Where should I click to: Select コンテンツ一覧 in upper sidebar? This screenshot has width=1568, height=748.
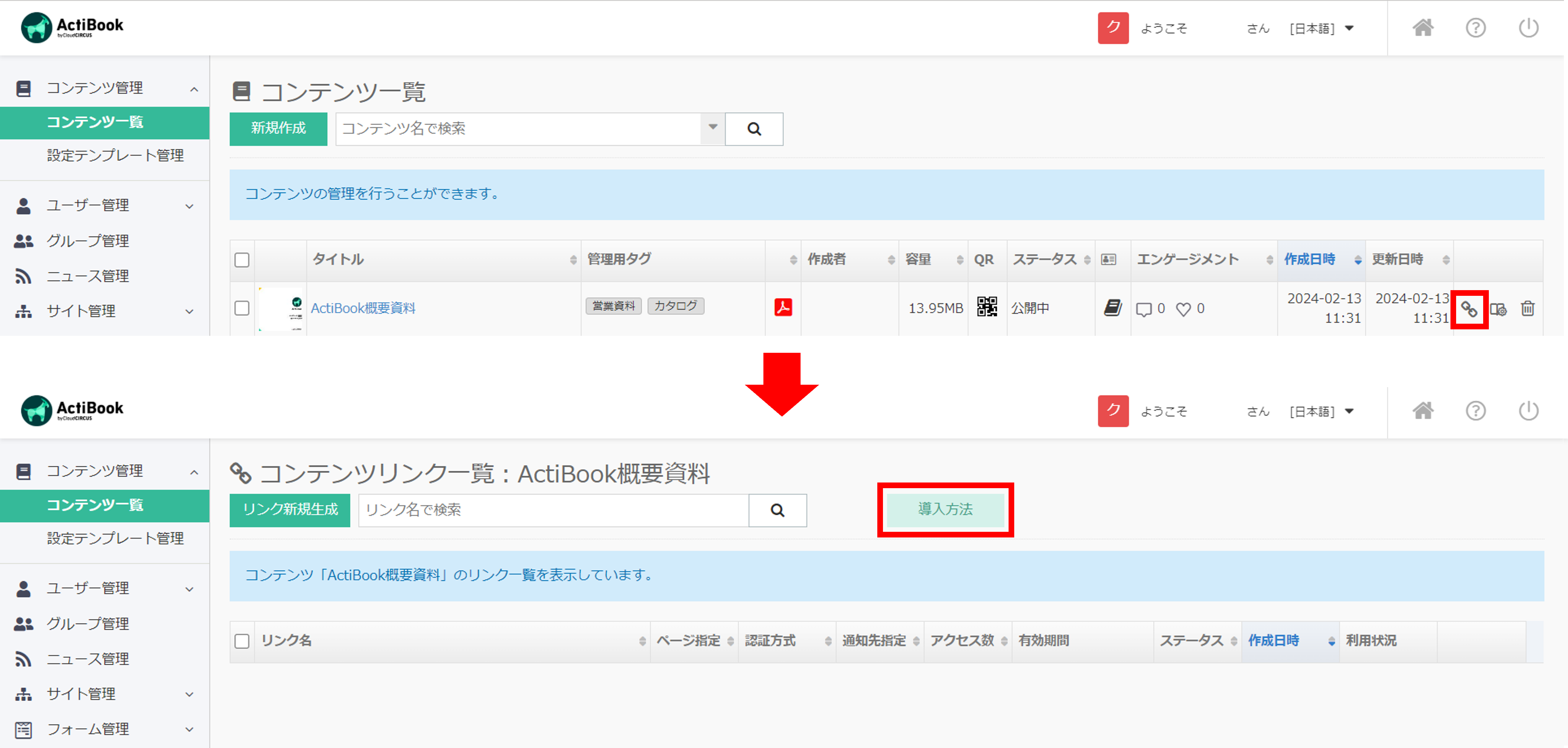(105, 122)
